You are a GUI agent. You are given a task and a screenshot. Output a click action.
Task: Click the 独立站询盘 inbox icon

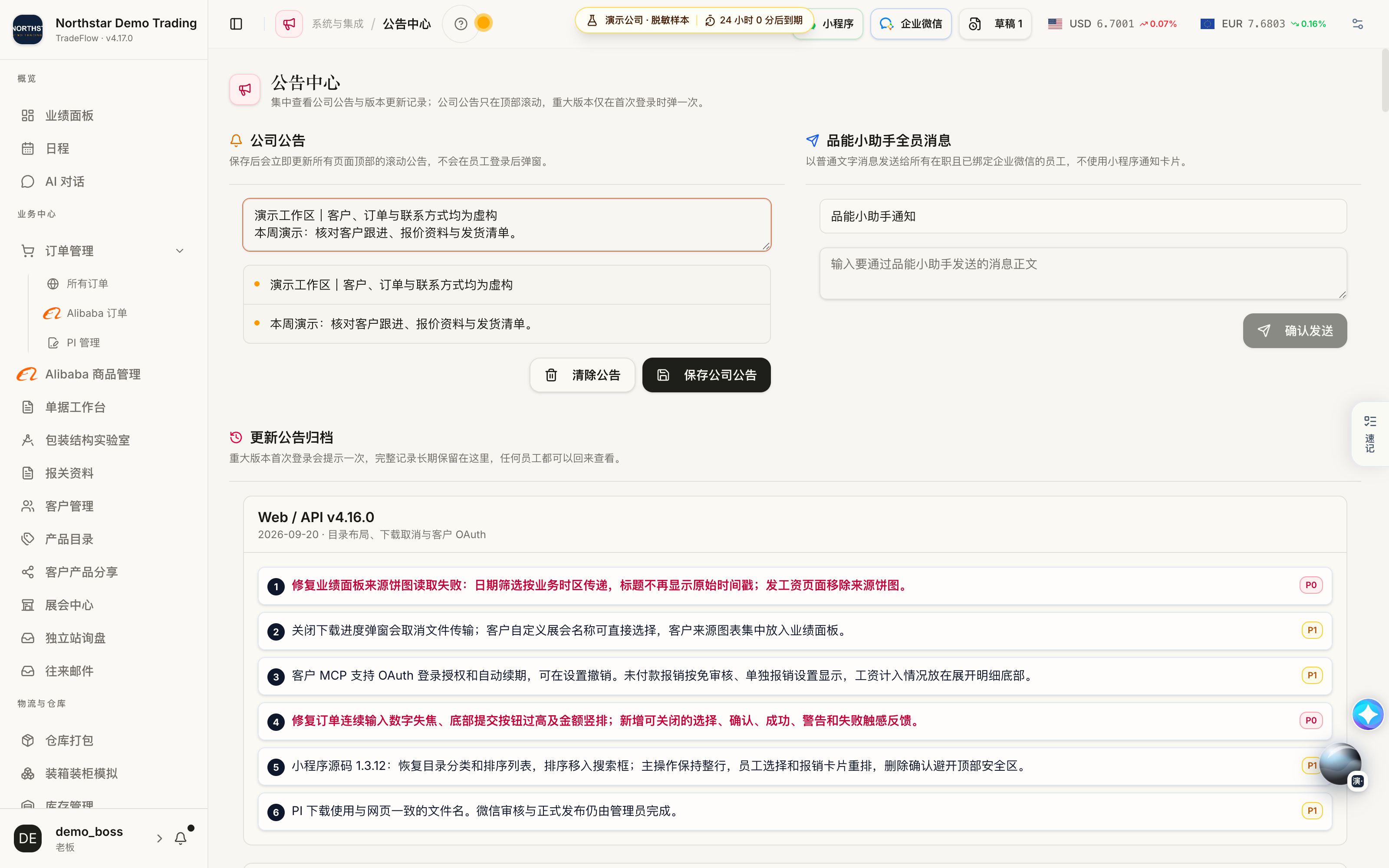[27, 638]
